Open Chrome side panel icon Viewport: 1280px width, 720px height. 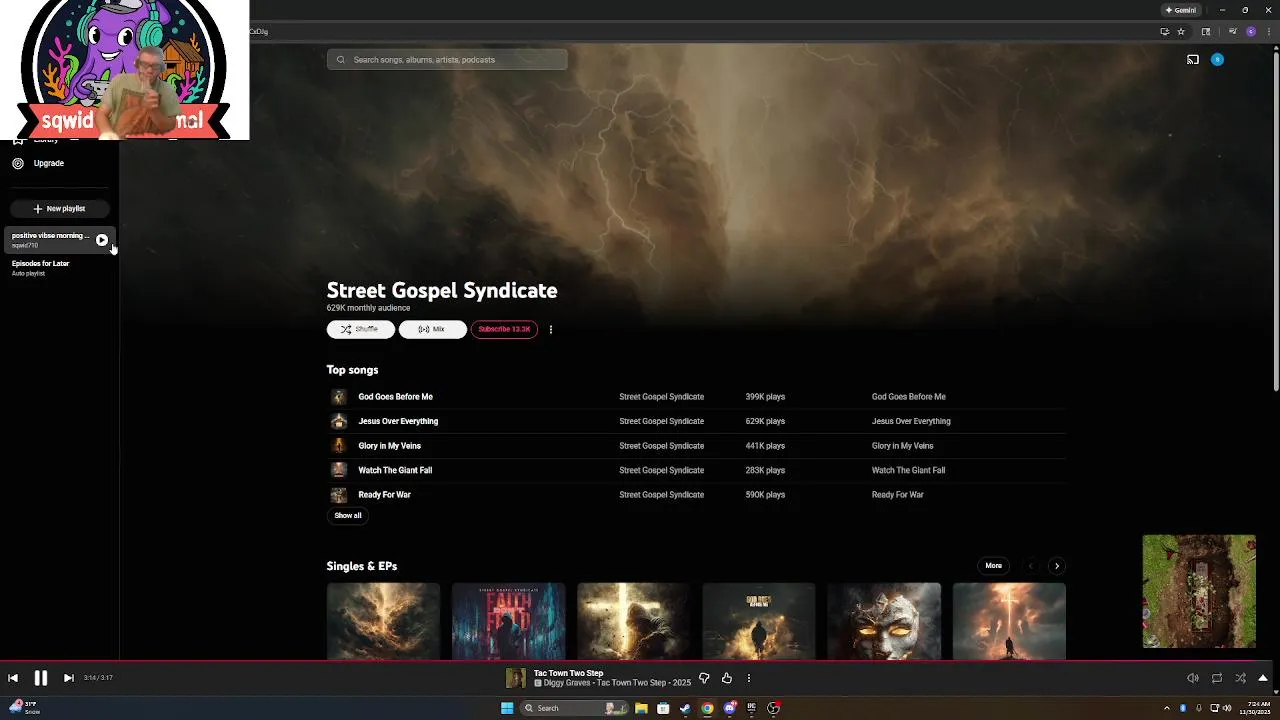click(x=1206, y=31)
